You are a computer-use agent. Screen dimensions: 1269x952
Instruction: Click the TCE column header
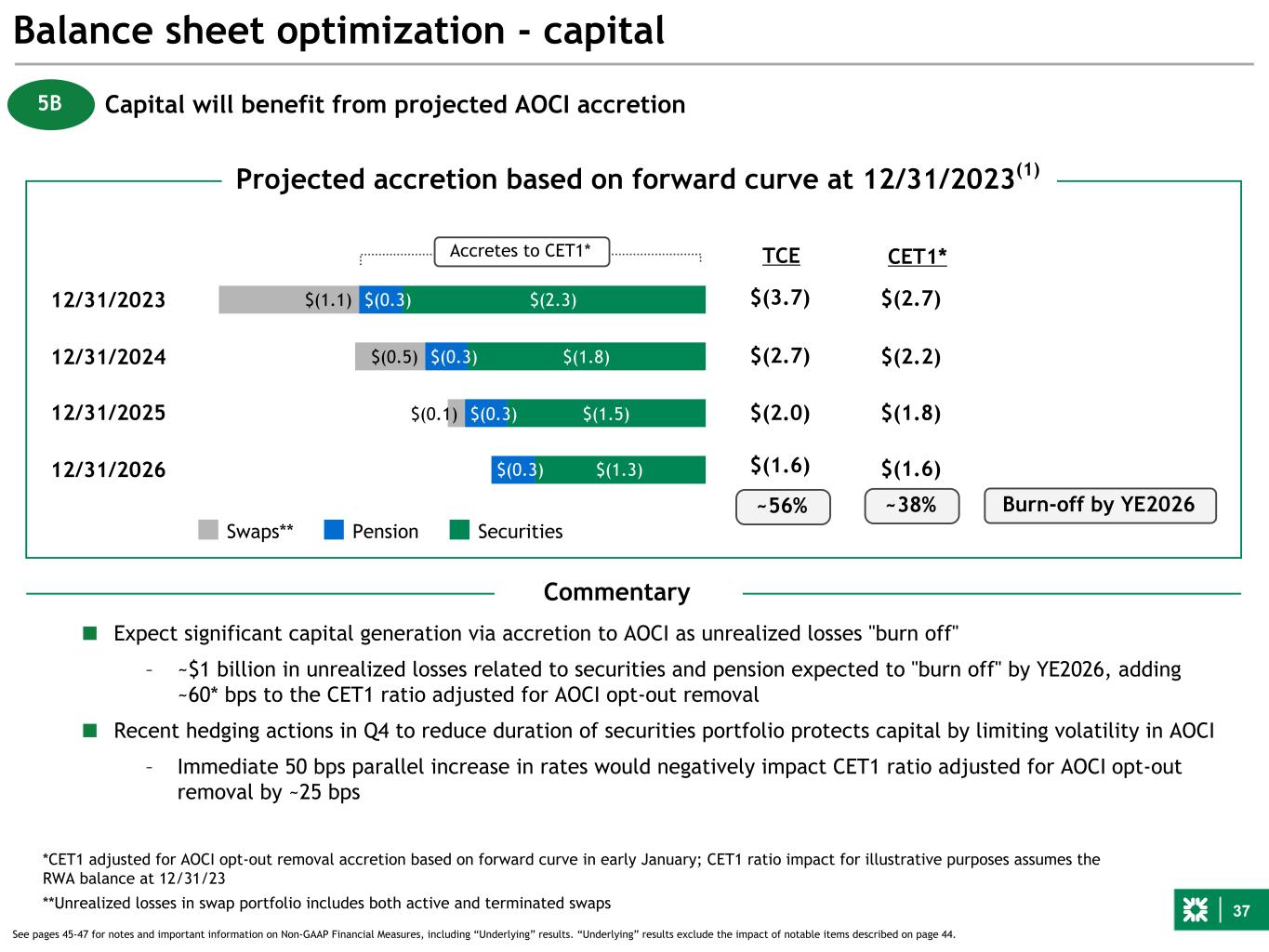click(x=781, y=256)
